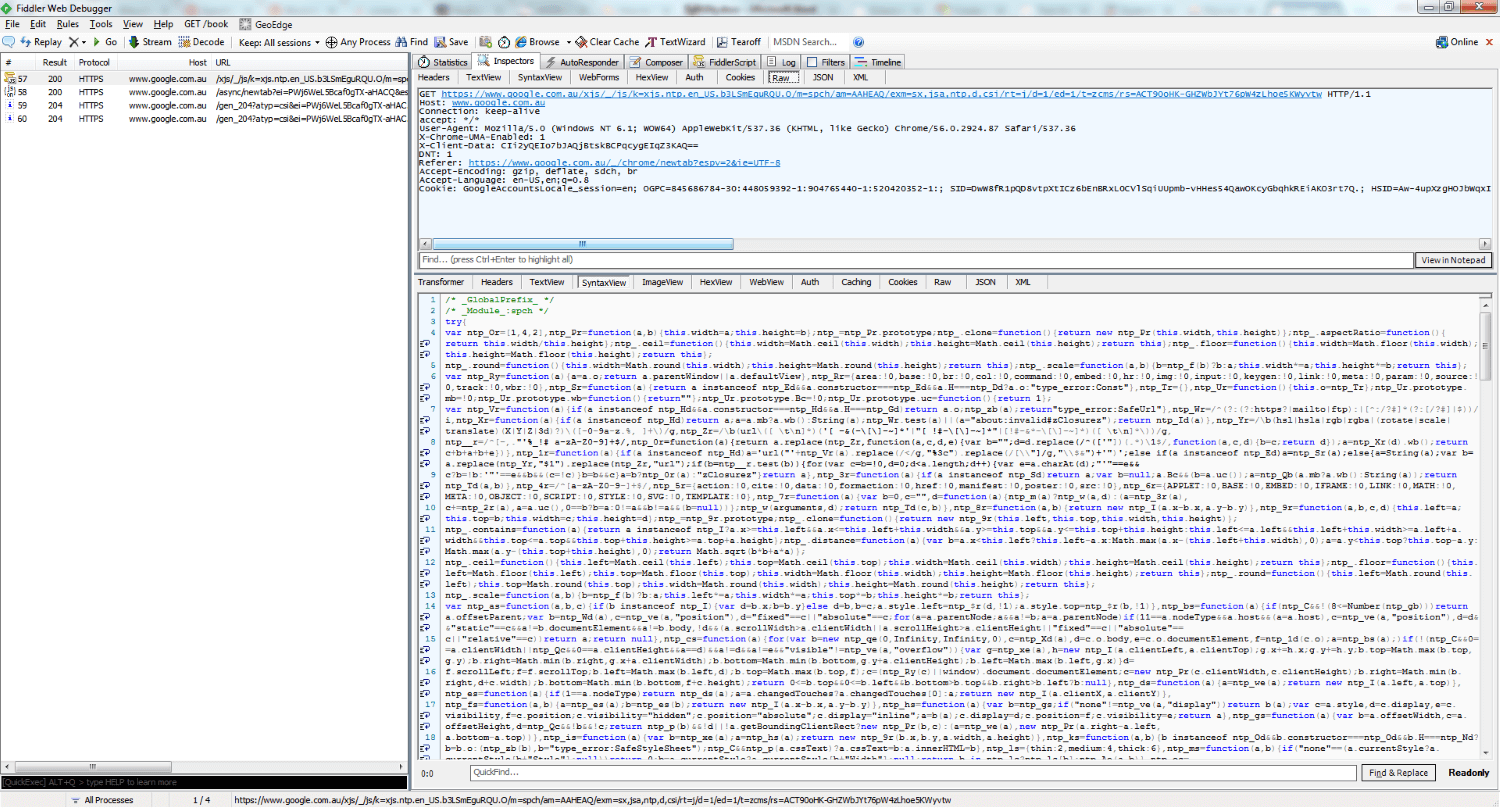
Task: Click the Browse button
Action: [x=537, y=42]
